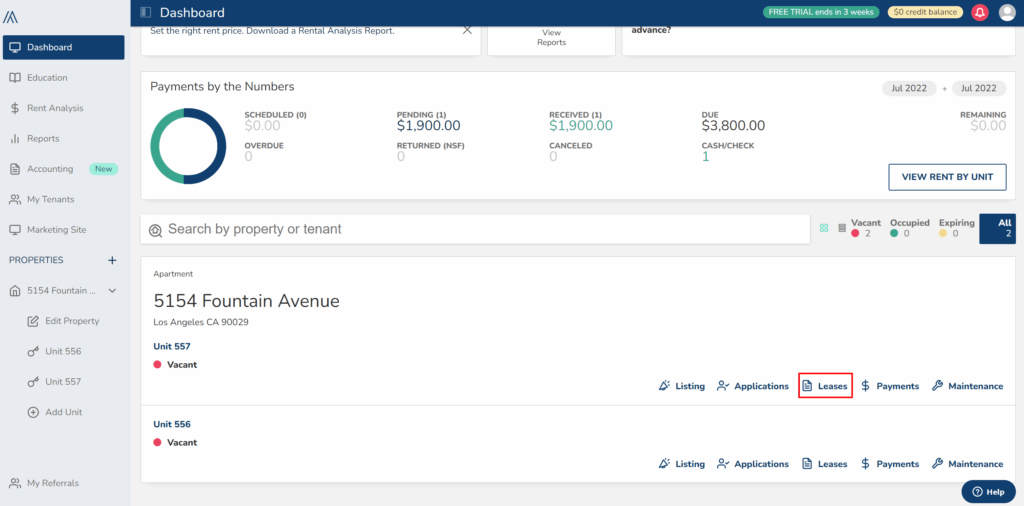This screenshot has width=1024, height=506.
Task: Close the rental analysis banner
Action: pyautogui.click(x=467, y=30)
